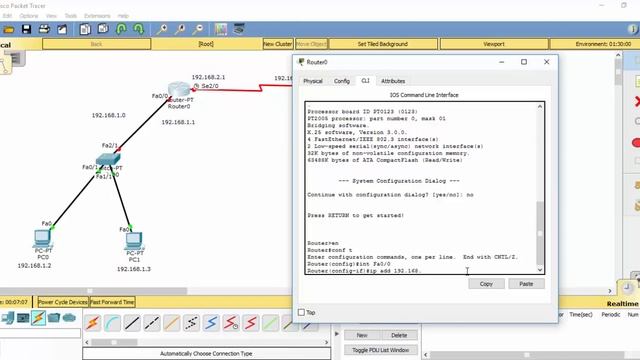Reset zoom using the middle magnifier icon
This screenshot has height=360, width=640.
180,29
